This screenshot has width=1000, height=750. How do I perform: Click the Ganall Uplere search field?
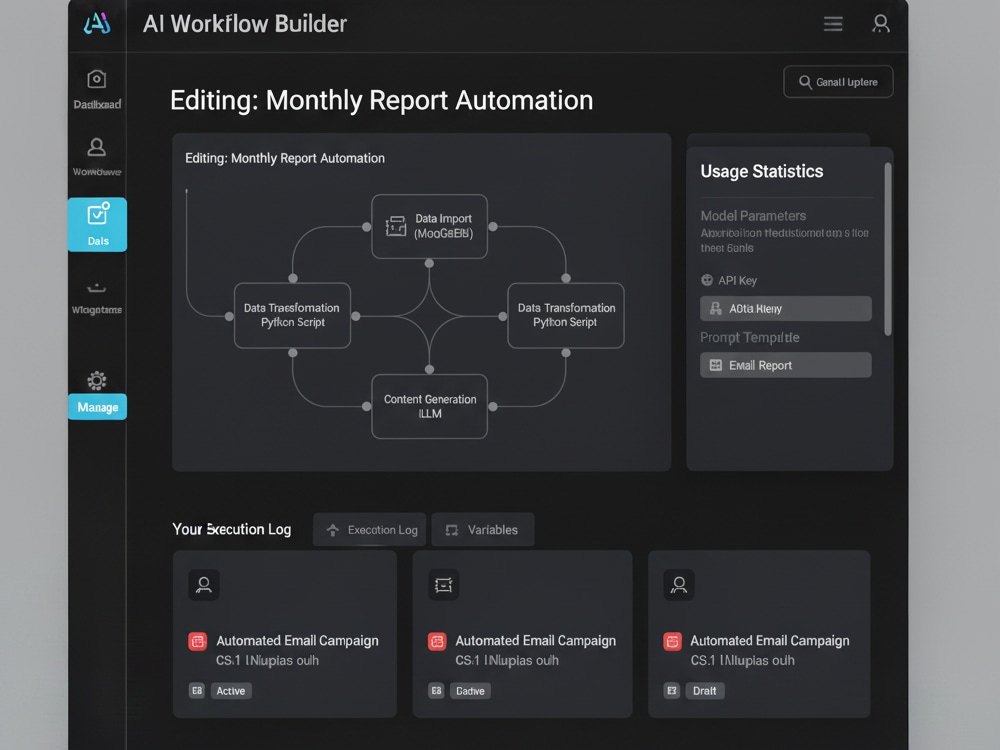click(x=838, y=82)
